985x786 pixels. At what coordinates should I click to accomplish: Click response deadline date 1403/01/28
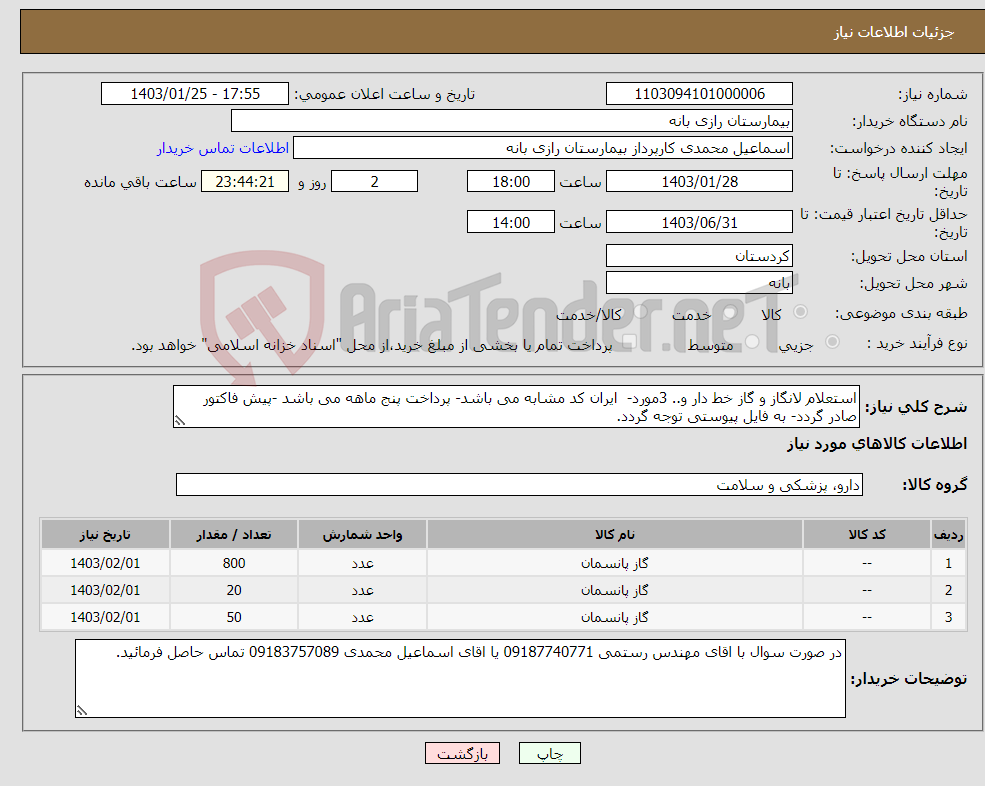(699, 182)
